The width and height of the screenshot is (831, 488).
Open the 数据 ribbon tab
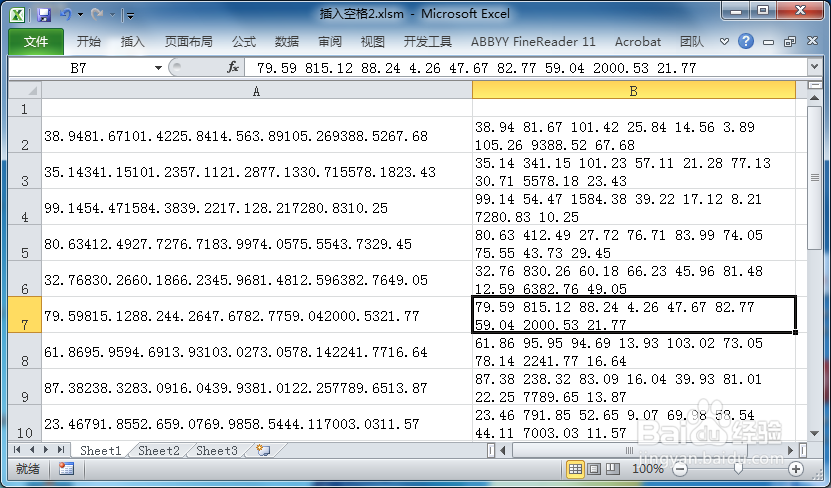tap(287, 42)
